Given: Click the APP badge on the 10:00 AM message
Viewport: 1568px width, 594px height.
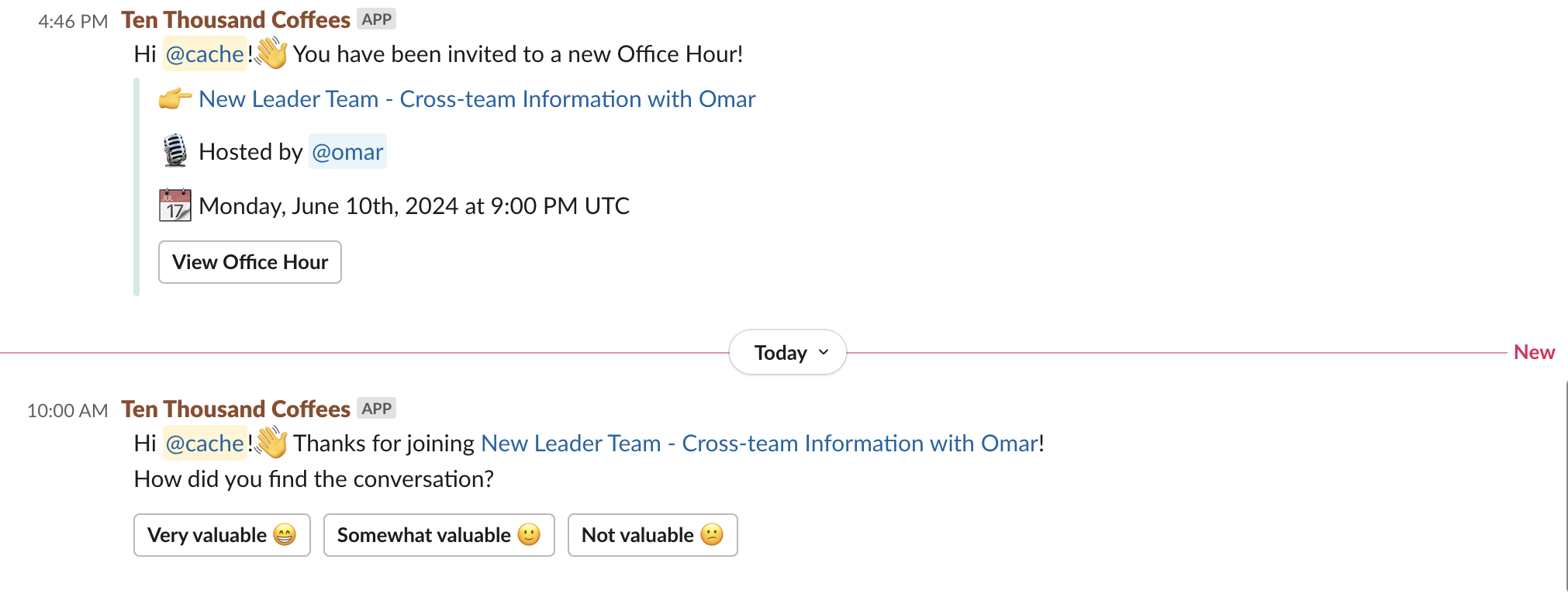Looking at the screenshot, I should coord(377,409).
